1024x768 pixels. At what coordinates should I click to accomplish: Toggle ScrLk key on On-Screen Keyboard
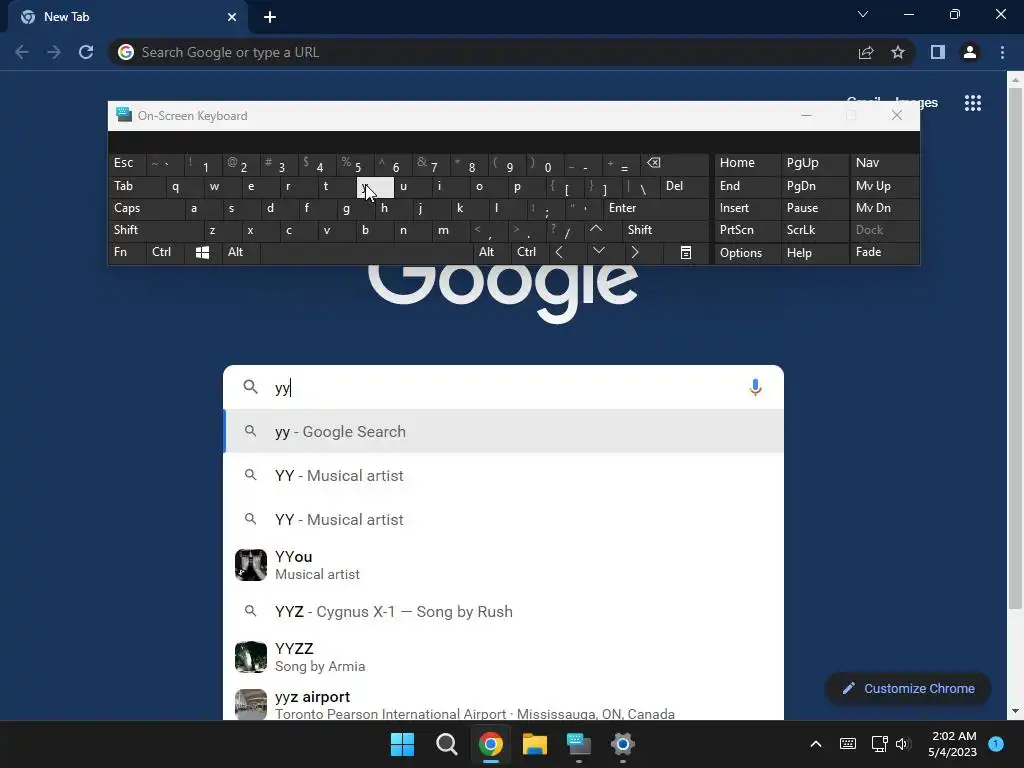(x=815, y=230)
